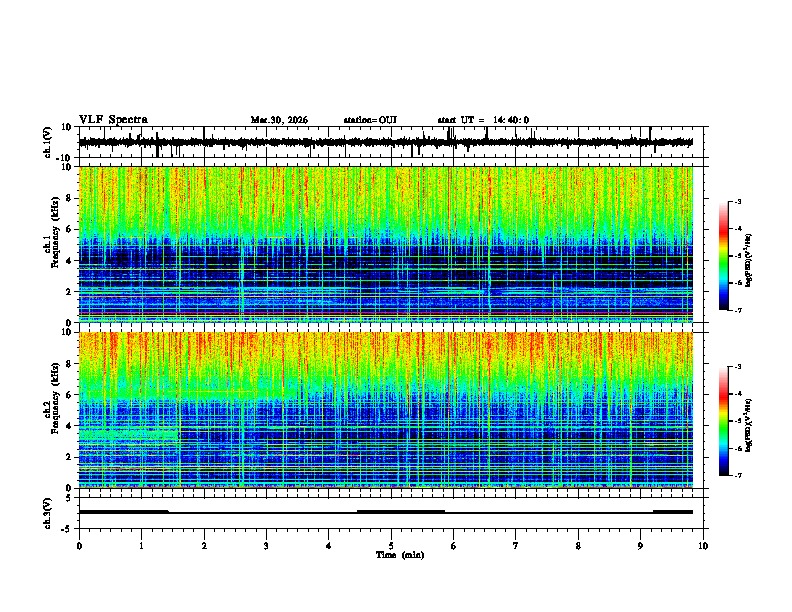Click ch.2 "Frequency (kHz)" axis label
This screenshot has width=792, height=612.
(x=56, y=397)
